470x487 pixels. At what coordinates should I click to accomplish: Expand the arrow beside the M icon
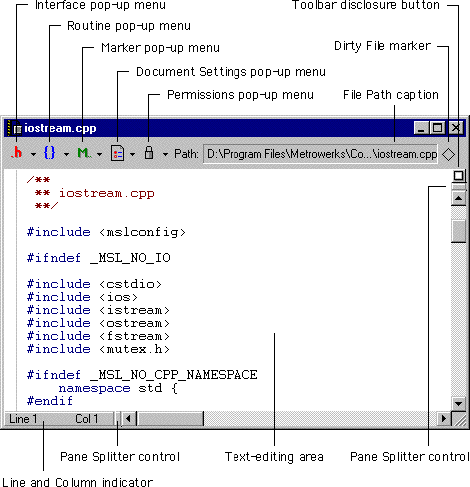100,154
